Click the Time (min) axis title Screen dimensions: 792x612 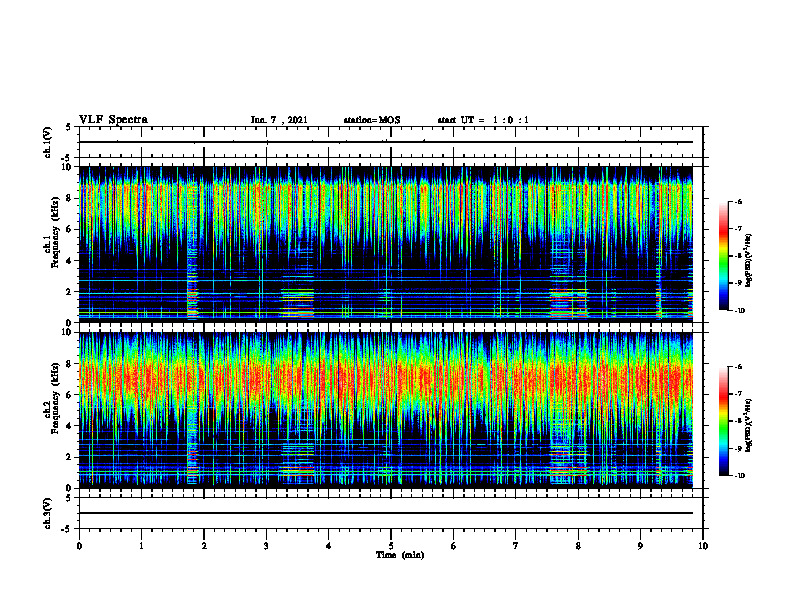tap(400, 555)
